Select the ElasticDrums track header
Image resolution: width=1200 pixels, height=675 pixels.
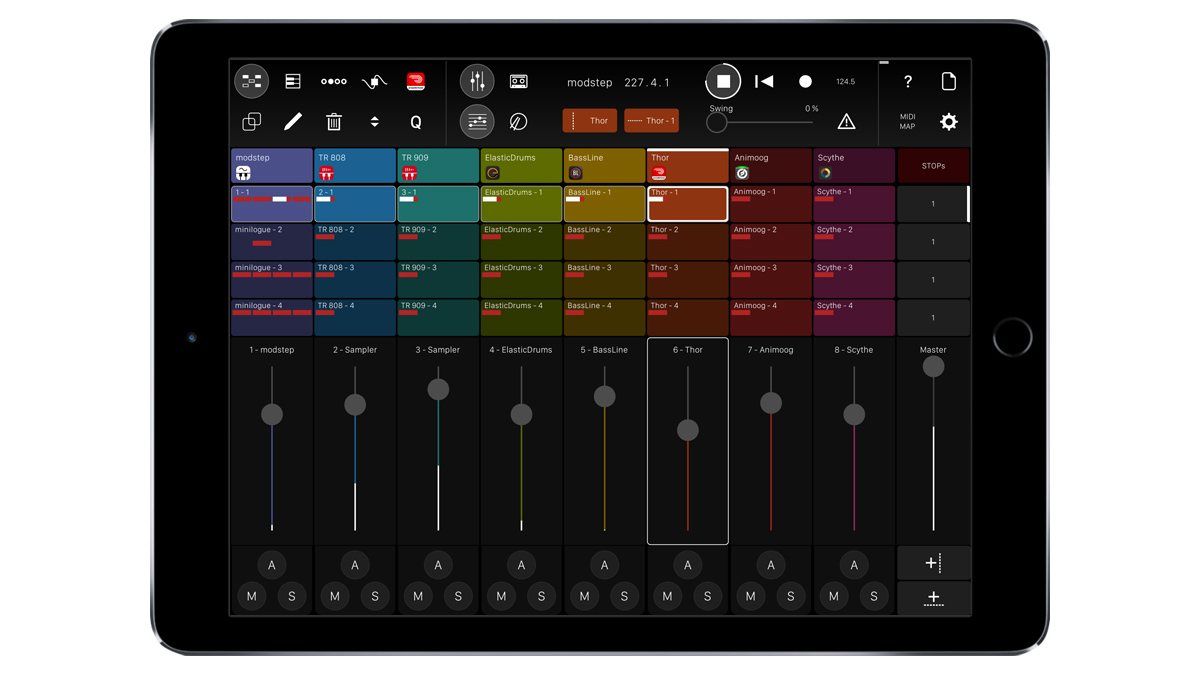point(521,166)
